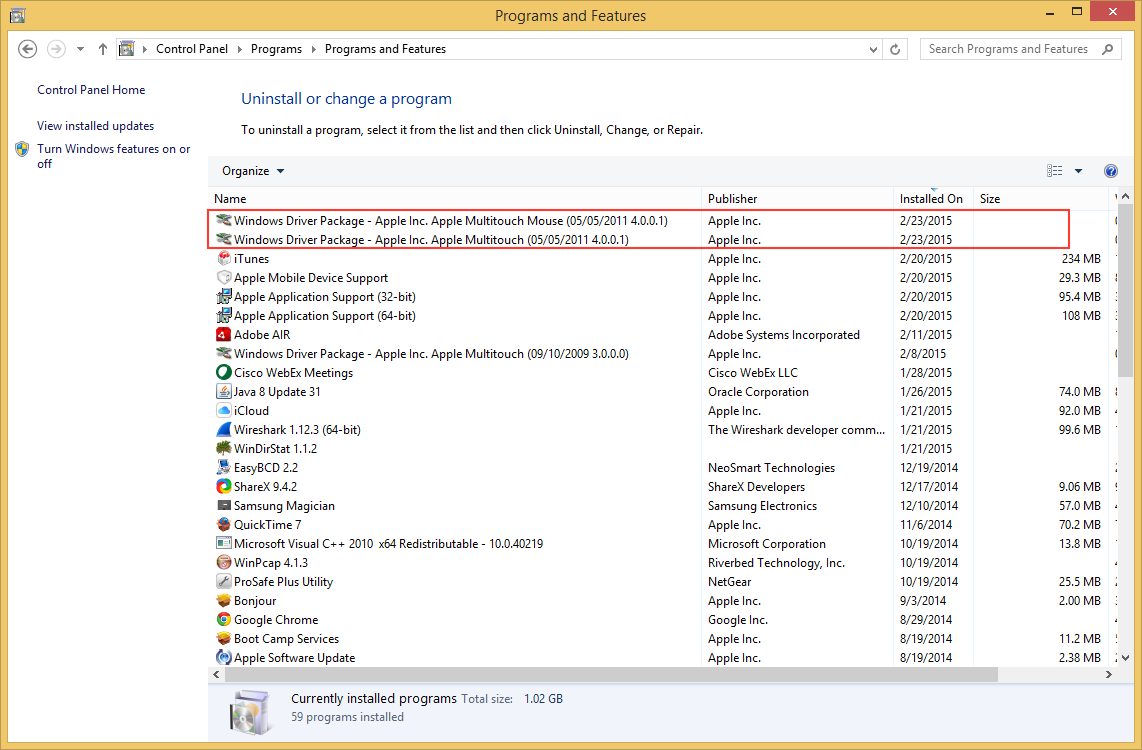Image resolution: width=1142 pixels, height=750 pixels.
Task: Select the EasyBCD 2.2 icon
Action: click(x=224, y=467)
